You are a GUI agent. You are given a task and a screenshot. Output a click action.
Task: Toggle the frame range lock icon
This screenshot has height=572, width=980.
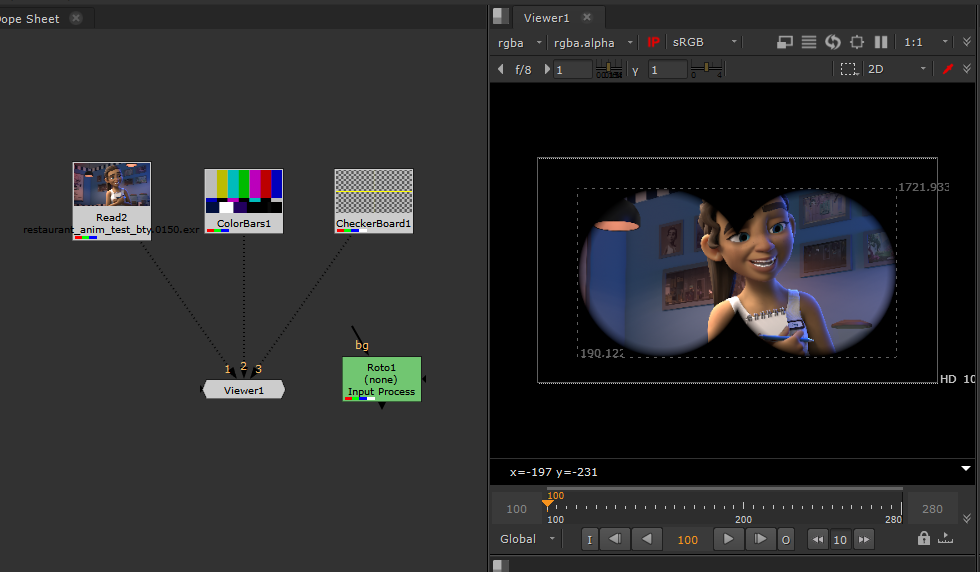pyautogui.click(x=924, y=538)
